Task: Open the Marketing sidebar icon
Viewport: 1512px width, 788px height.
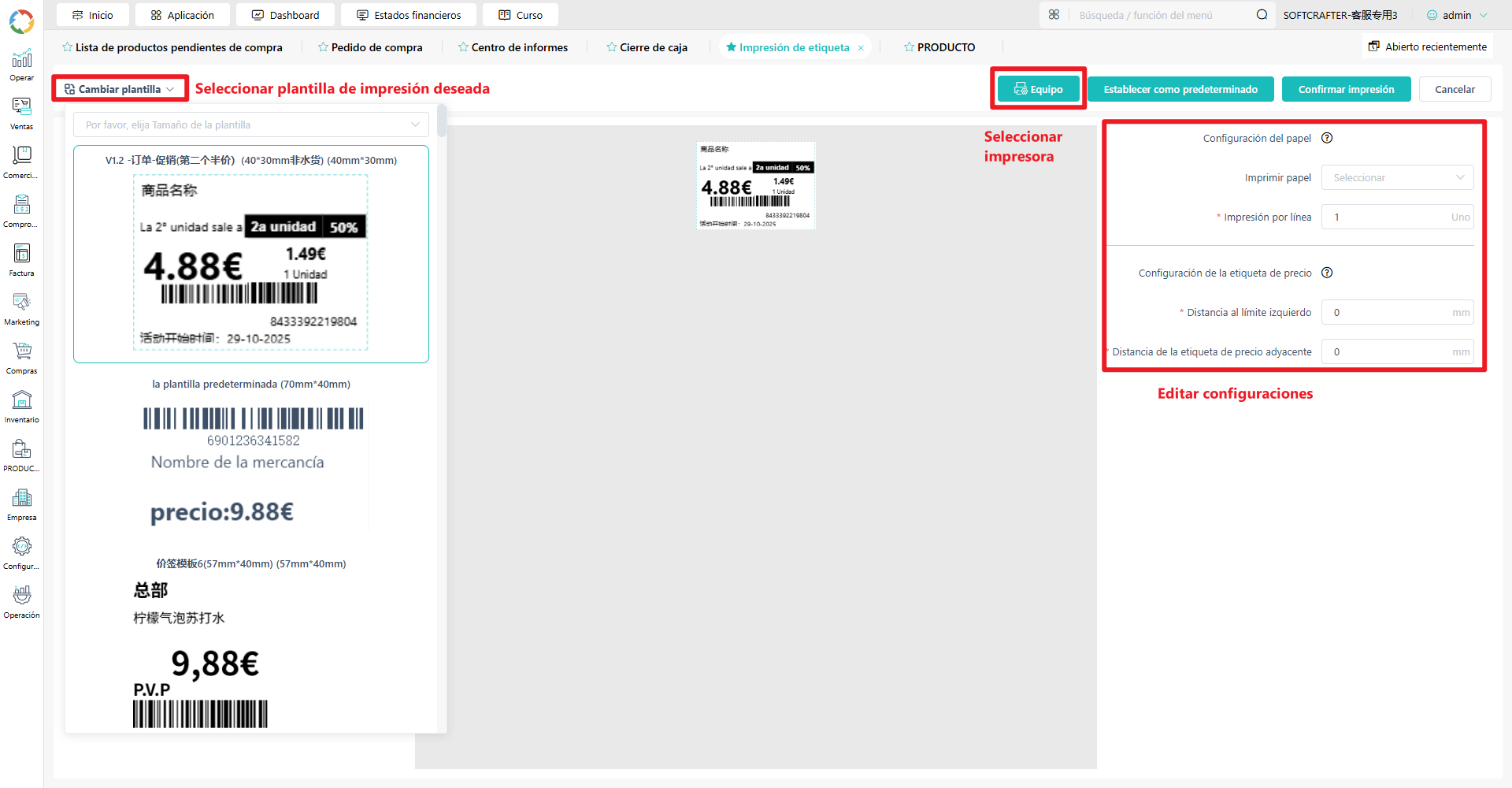Action: [x=21, y=309]
